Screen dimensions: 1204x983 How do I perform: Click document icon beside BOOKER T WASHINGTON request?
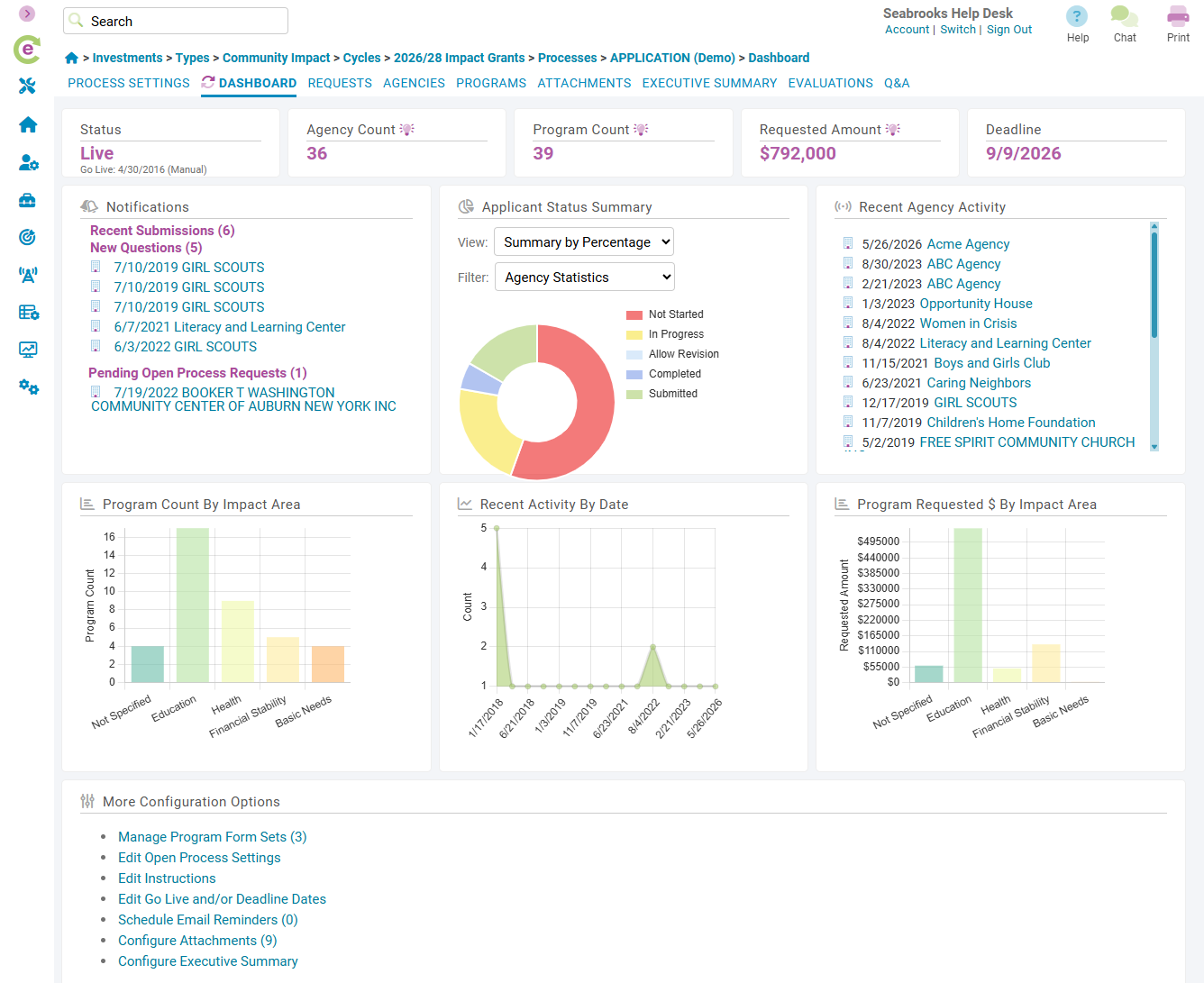[96, 392]
